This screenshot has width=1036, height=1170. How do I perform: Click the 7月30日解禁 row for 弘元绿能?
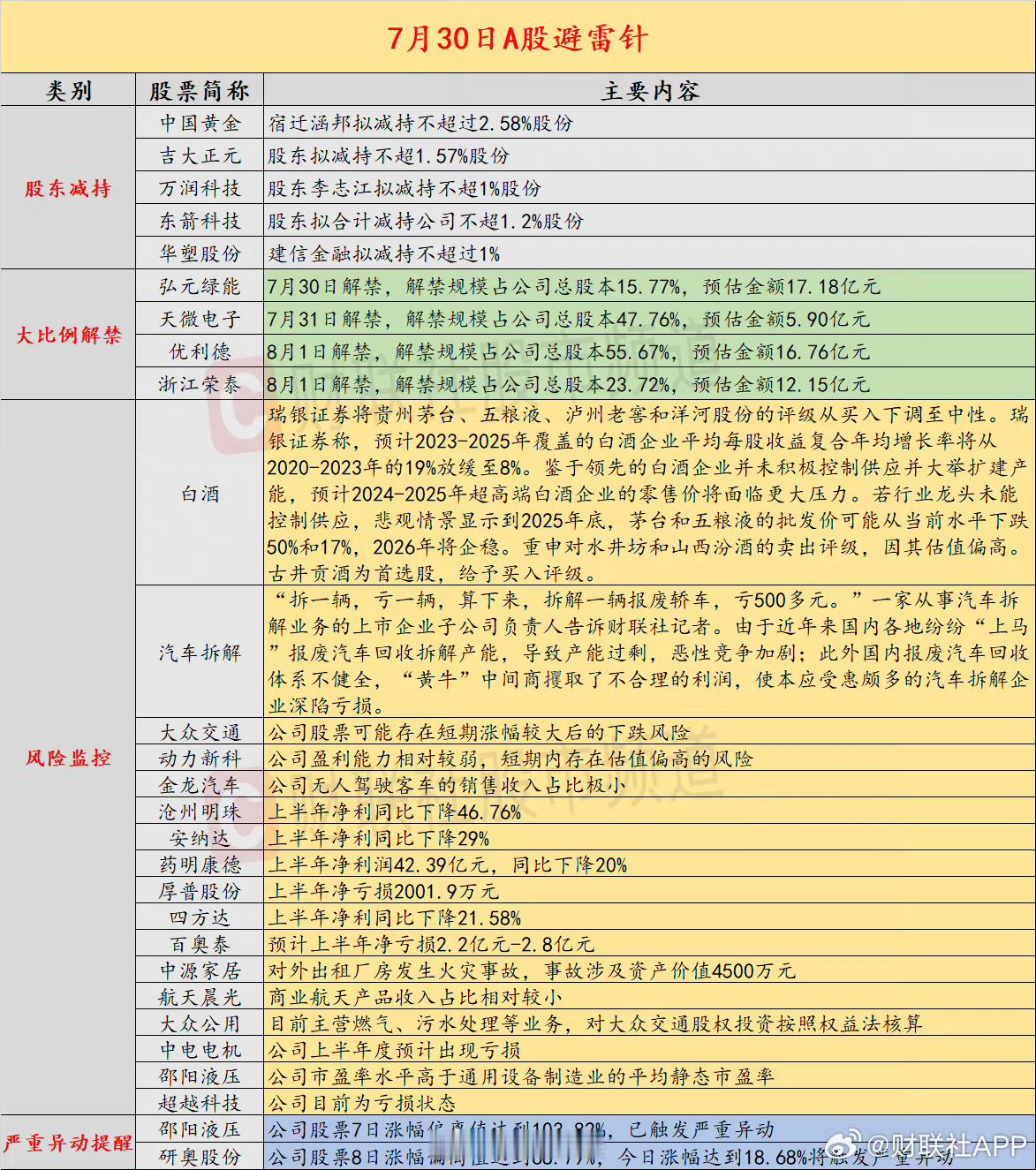click(x=574, y=286)
